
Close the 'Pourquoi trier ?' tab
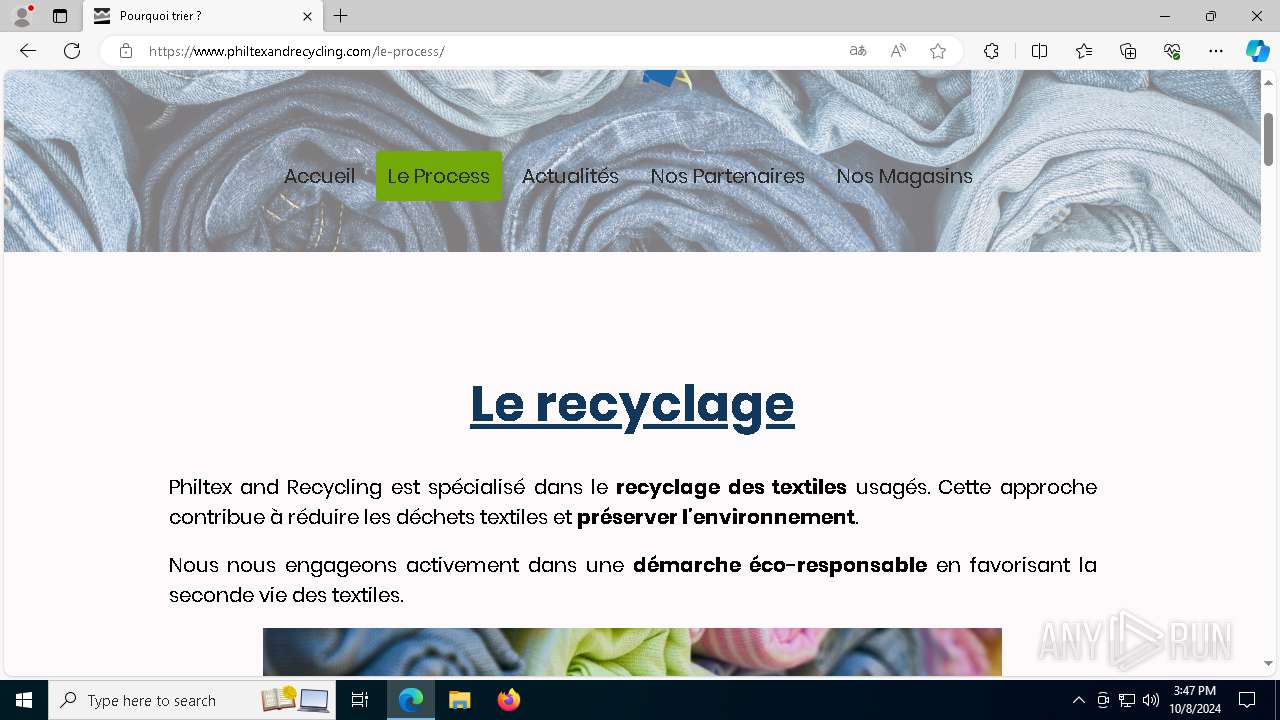click(x=307, y=16)
